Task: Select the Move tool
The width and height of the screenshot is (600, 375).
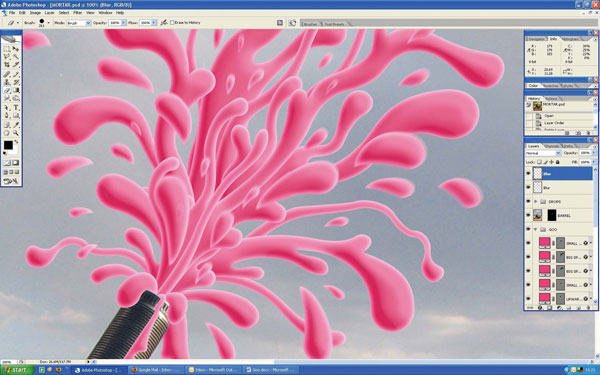Action: coord(16,49)
